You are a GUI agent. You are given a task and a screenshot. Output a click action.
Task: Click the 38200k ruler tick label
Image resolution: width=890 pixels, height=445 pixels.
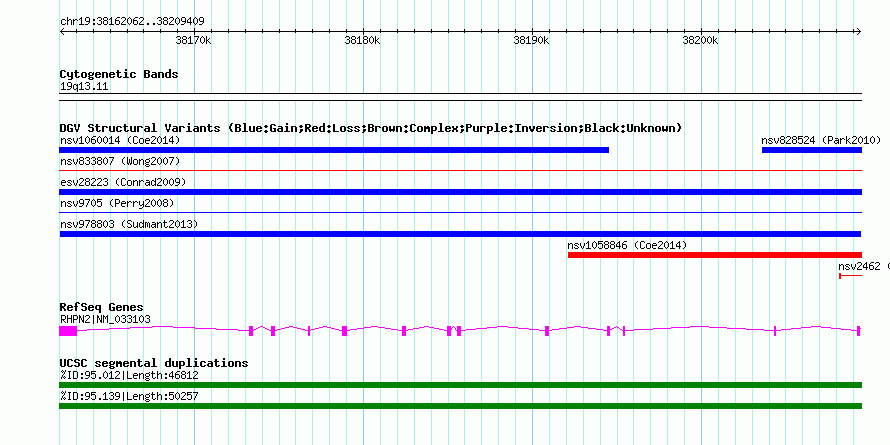point(700,40)
